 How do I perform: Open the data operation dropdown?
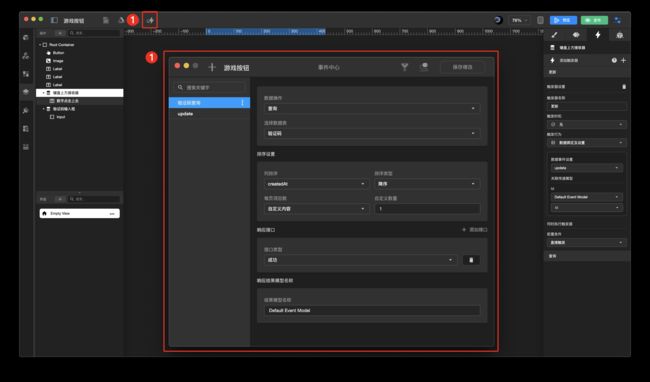[372, 108]
